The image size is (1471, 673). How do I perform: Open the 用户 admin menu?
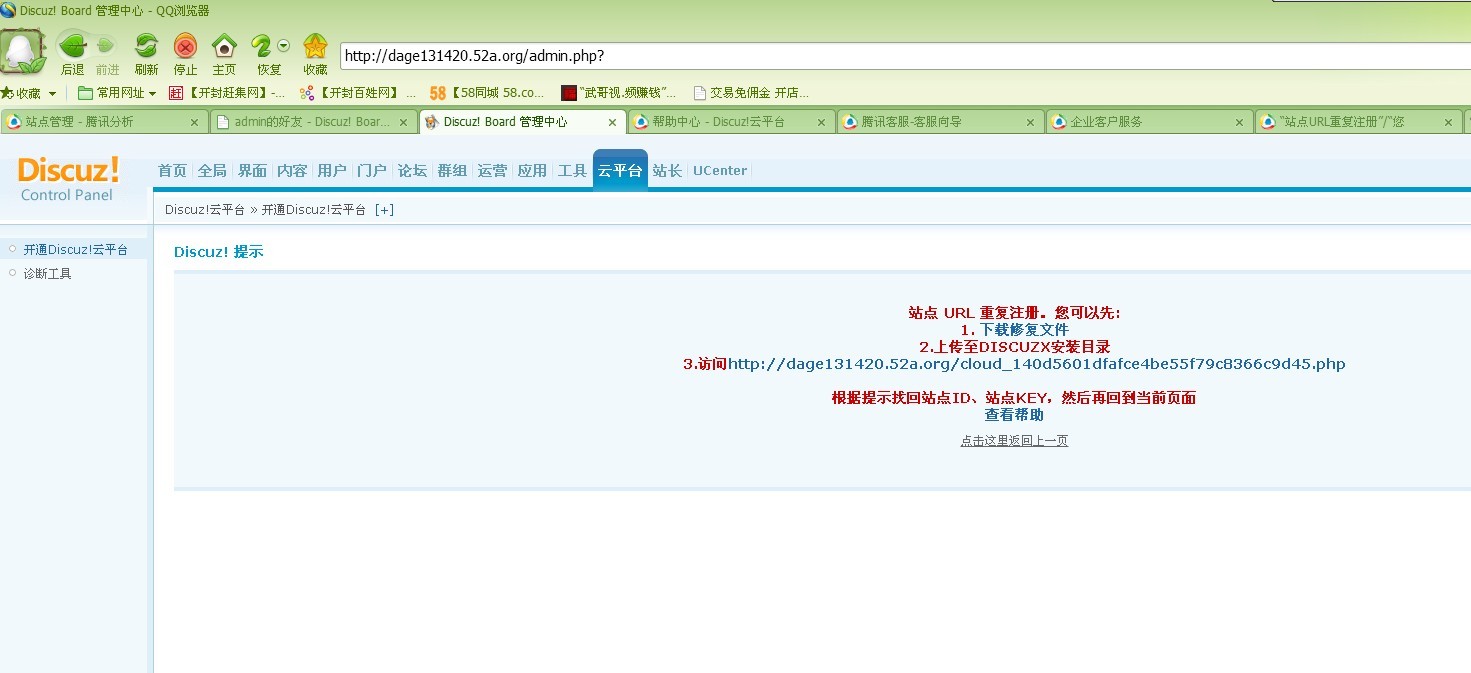point(332,171)
